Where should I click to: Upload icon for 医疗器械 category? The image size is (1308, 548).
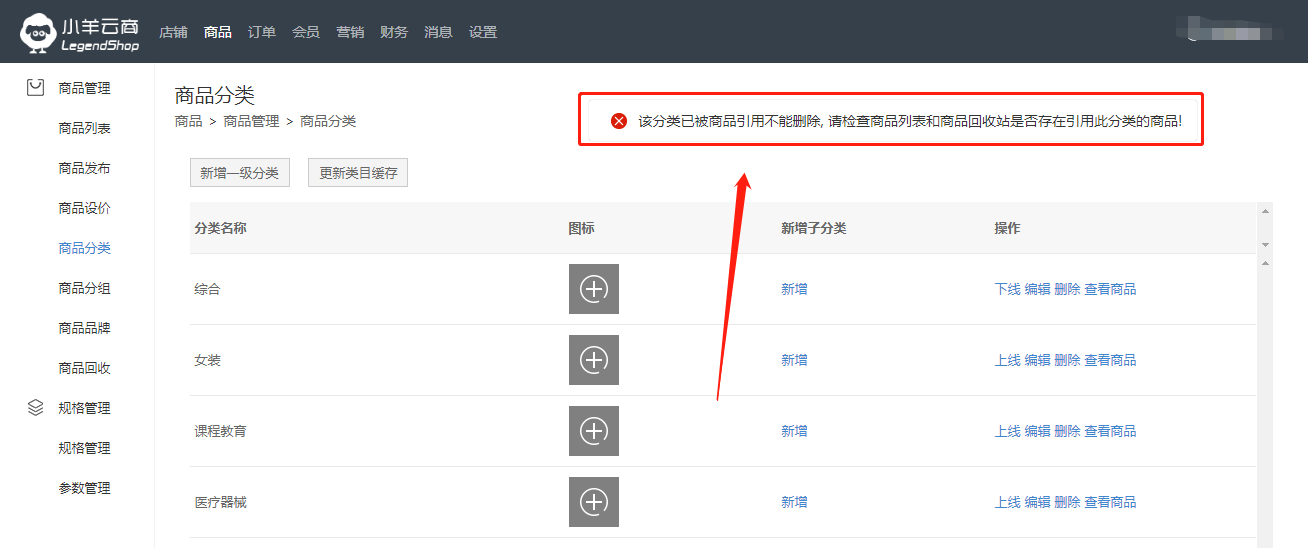[x=594, y=502]
